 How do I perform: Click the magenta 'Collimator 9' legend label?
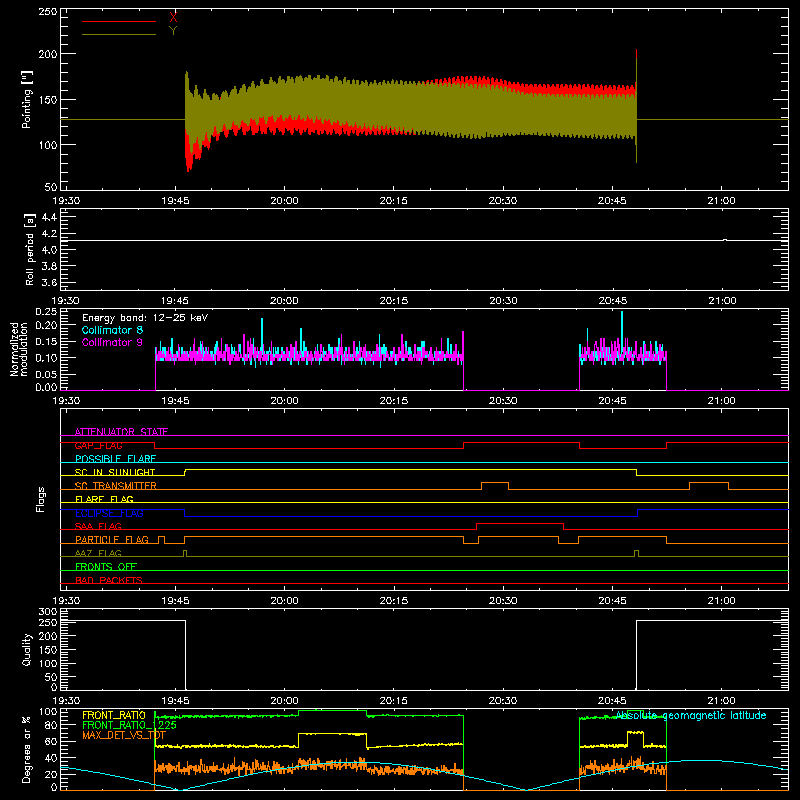click(x=112, y=342)
